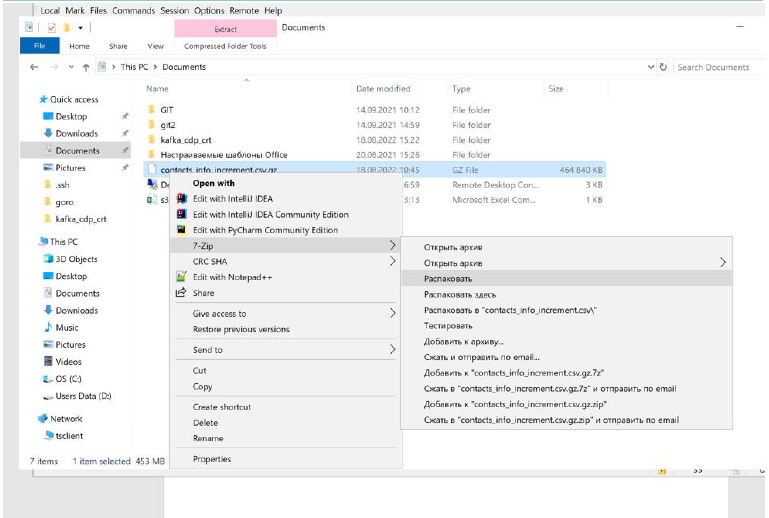Screen dimensions: 769x518
Task: Select Распаковать in the 7-Zip submenu
Action: (x=448, y=279)
